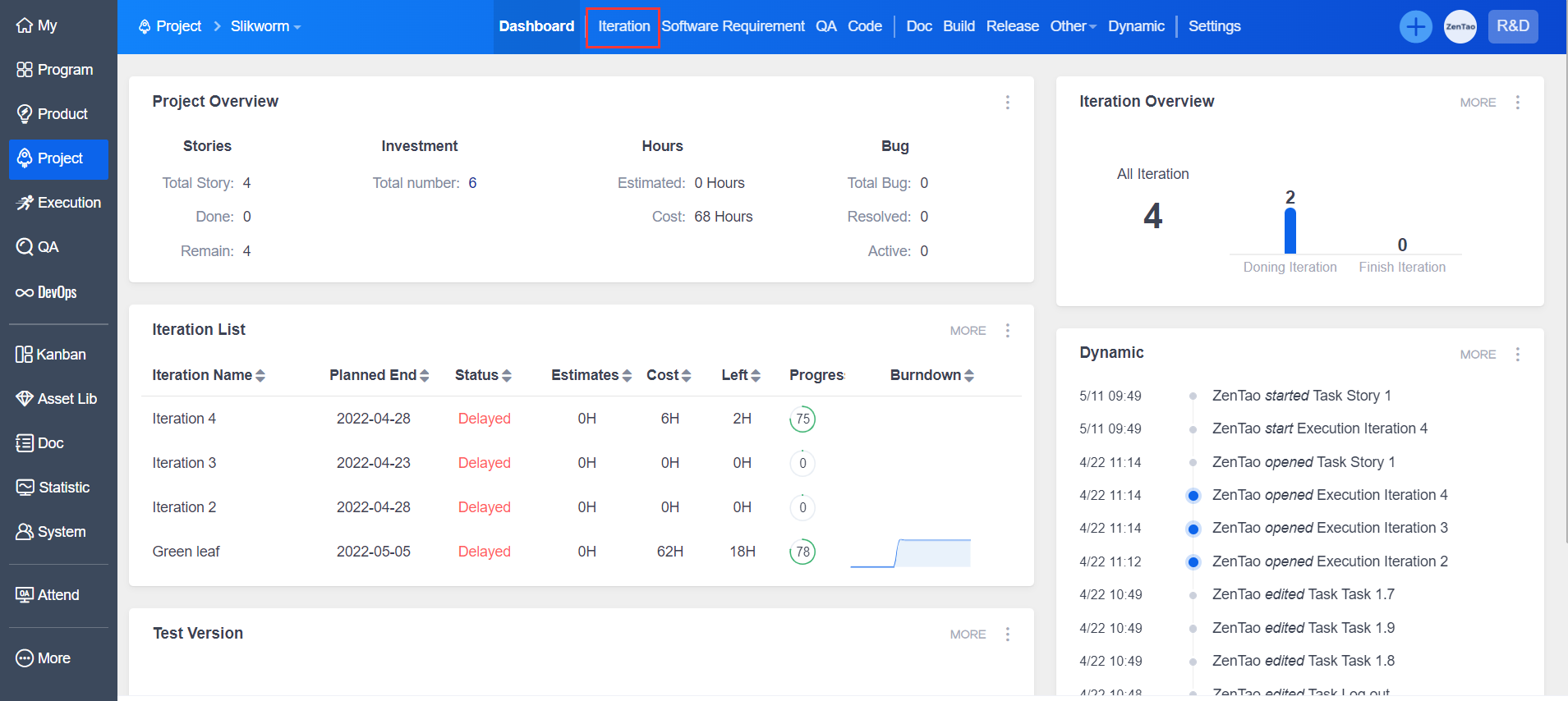
Task: Select the DevOps infinity icon
Action: point(25,293)
